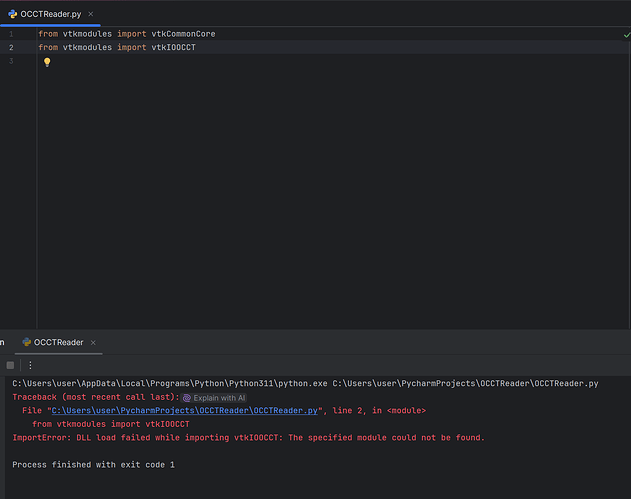
Task: Click line number 1 in the gutter
Action: (x=11, y=34)
